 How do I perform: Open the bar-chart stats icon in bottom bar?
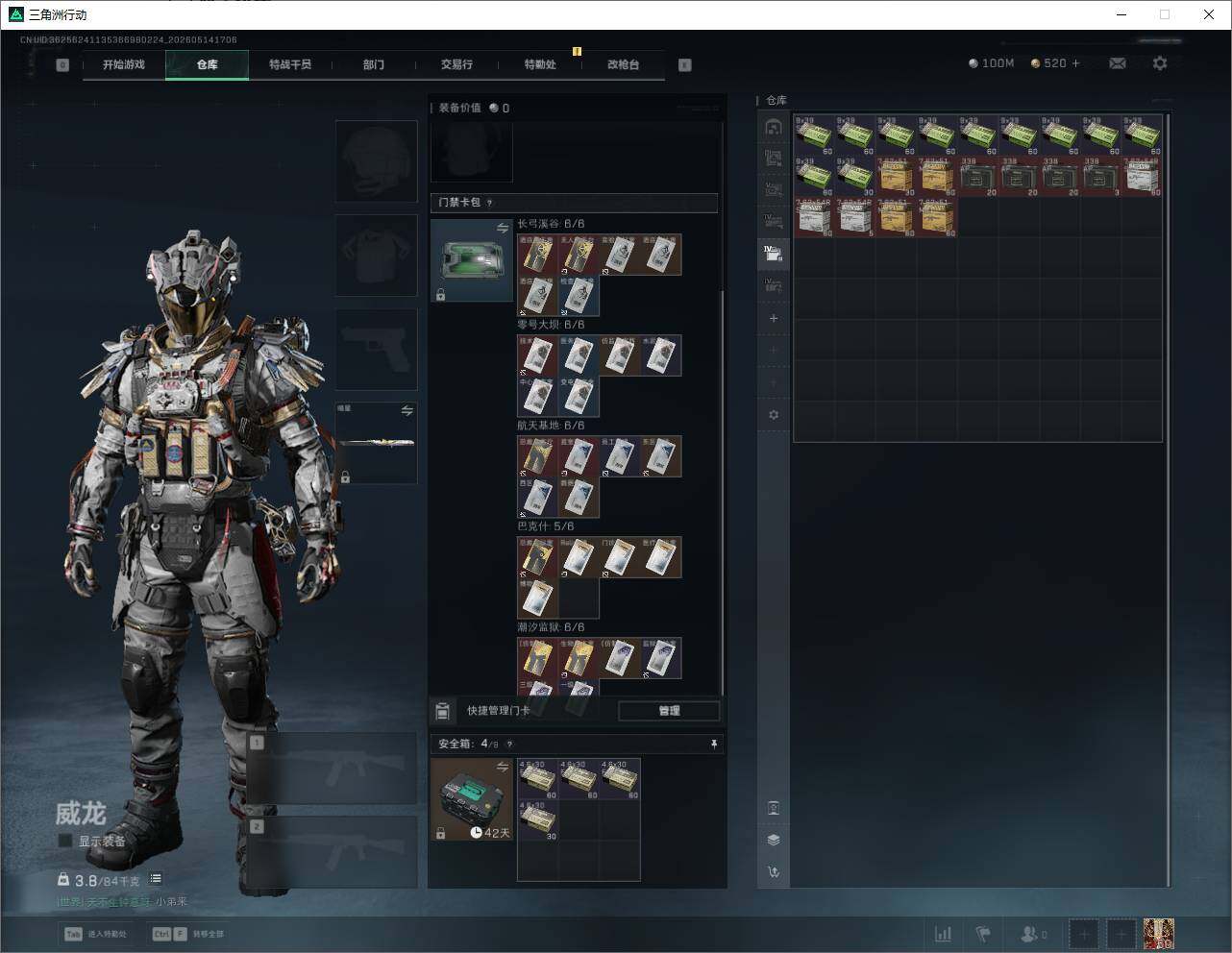944,934
